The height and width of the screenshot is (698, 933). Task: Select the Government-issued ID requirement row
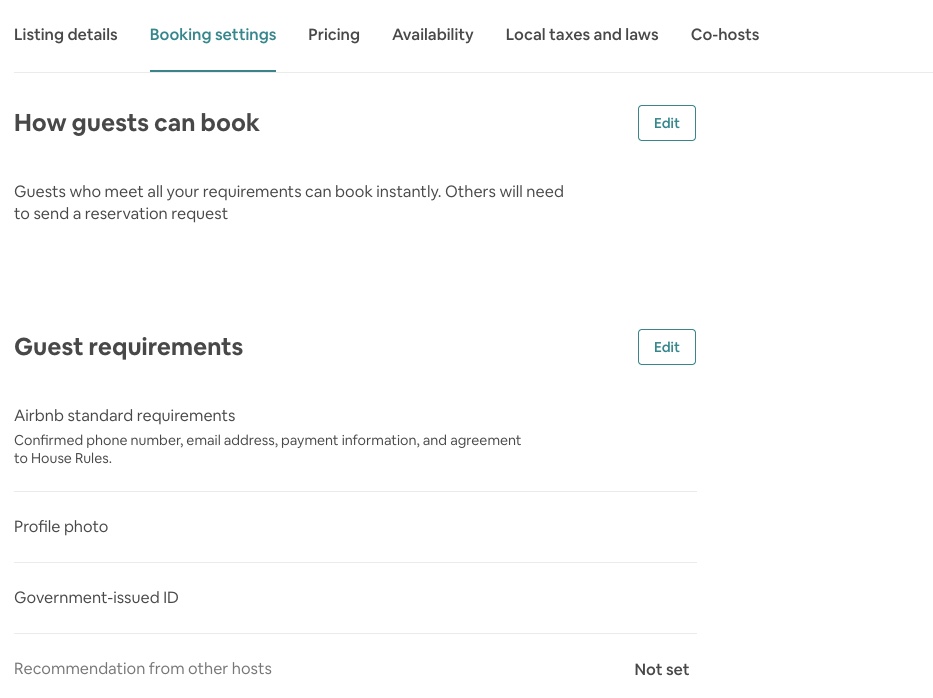point(96,598)
